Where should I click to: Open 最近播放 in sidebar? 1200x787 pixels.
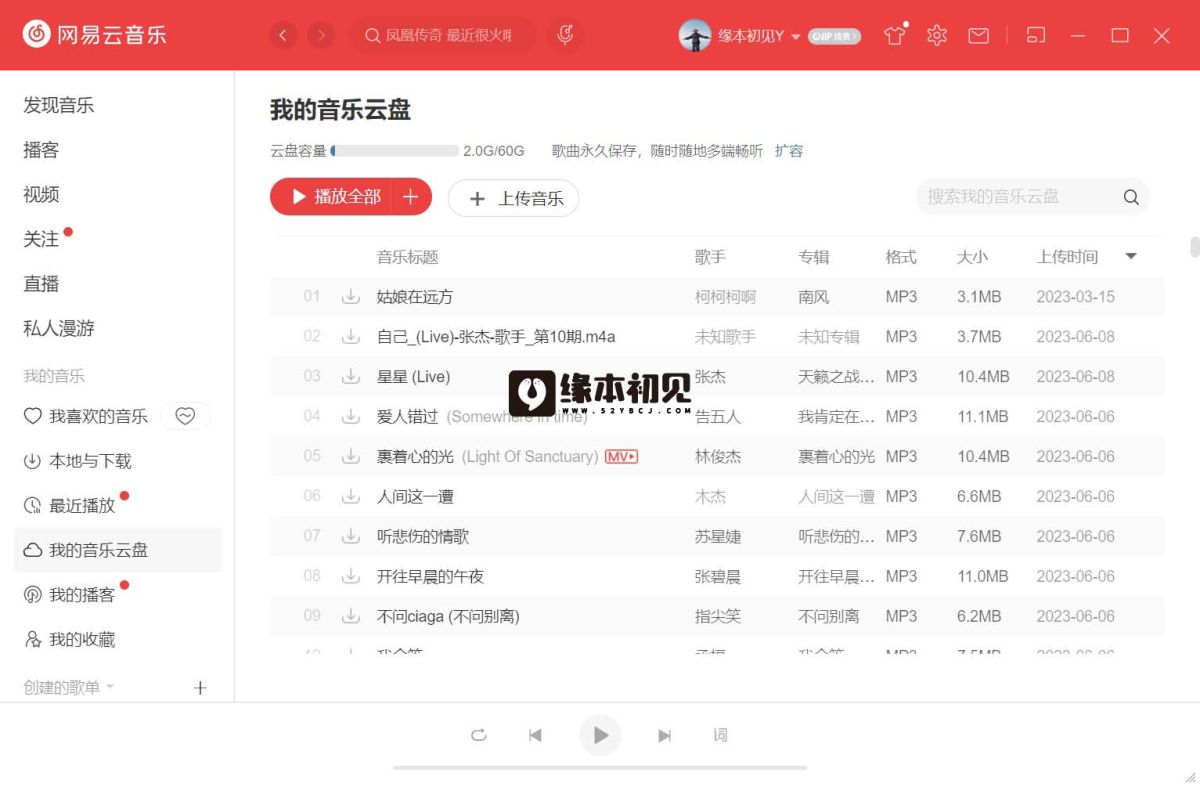click(70, 505)
